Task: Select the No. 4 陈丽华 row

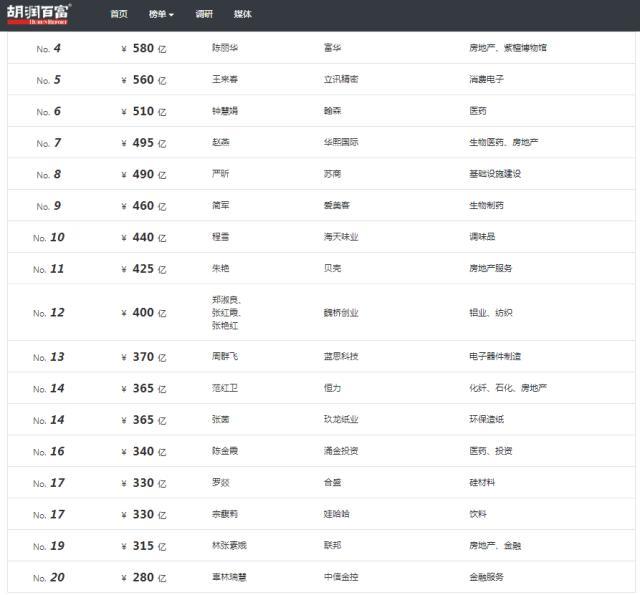Action: pyautogui.click(x=321, y=48)
